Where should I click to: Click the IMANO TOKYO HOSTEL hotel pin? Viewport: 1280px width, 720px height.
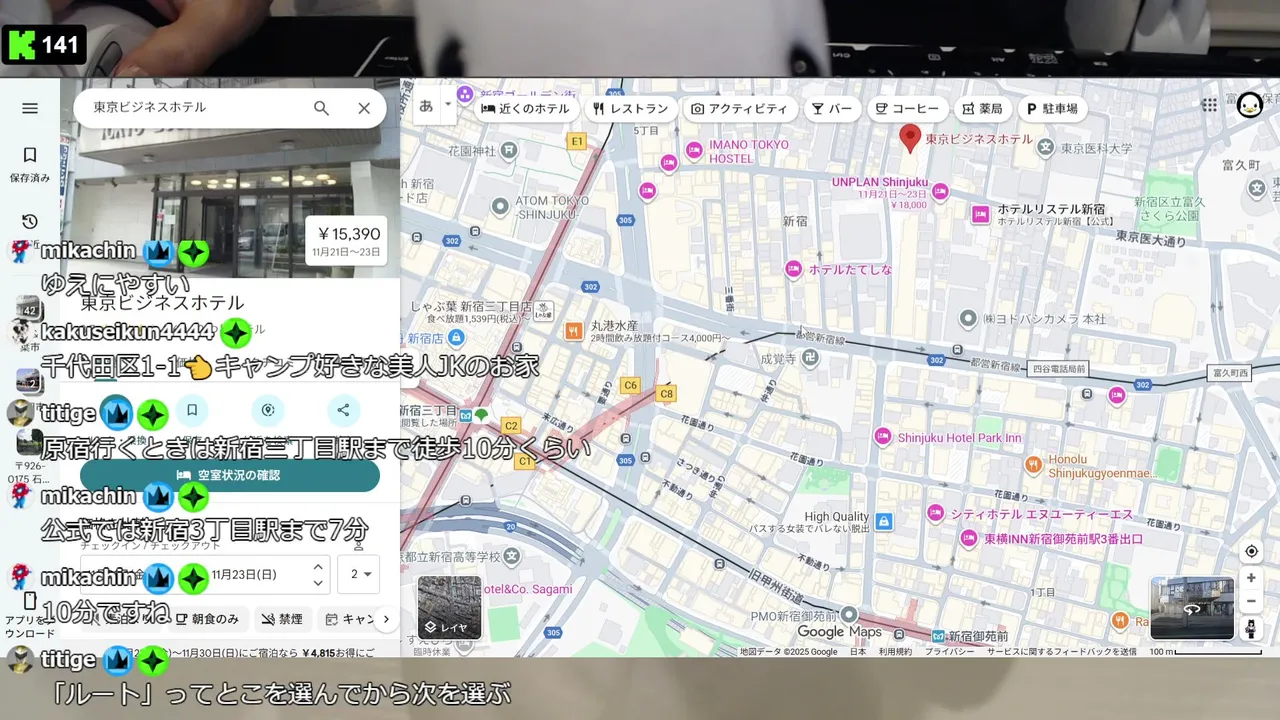(694, 150)
